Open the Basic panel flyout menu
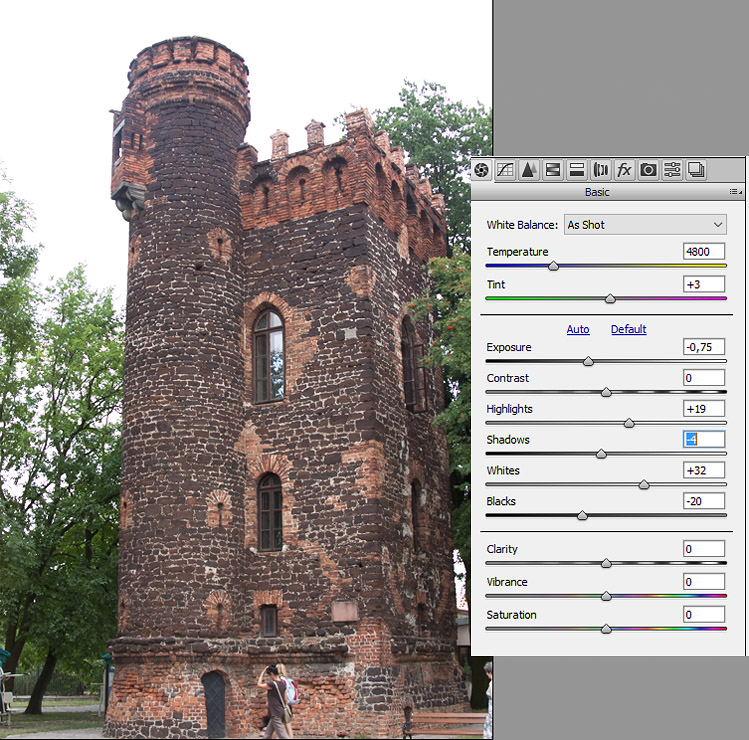The height and width of the screenshot is (740, 749). 735,192
